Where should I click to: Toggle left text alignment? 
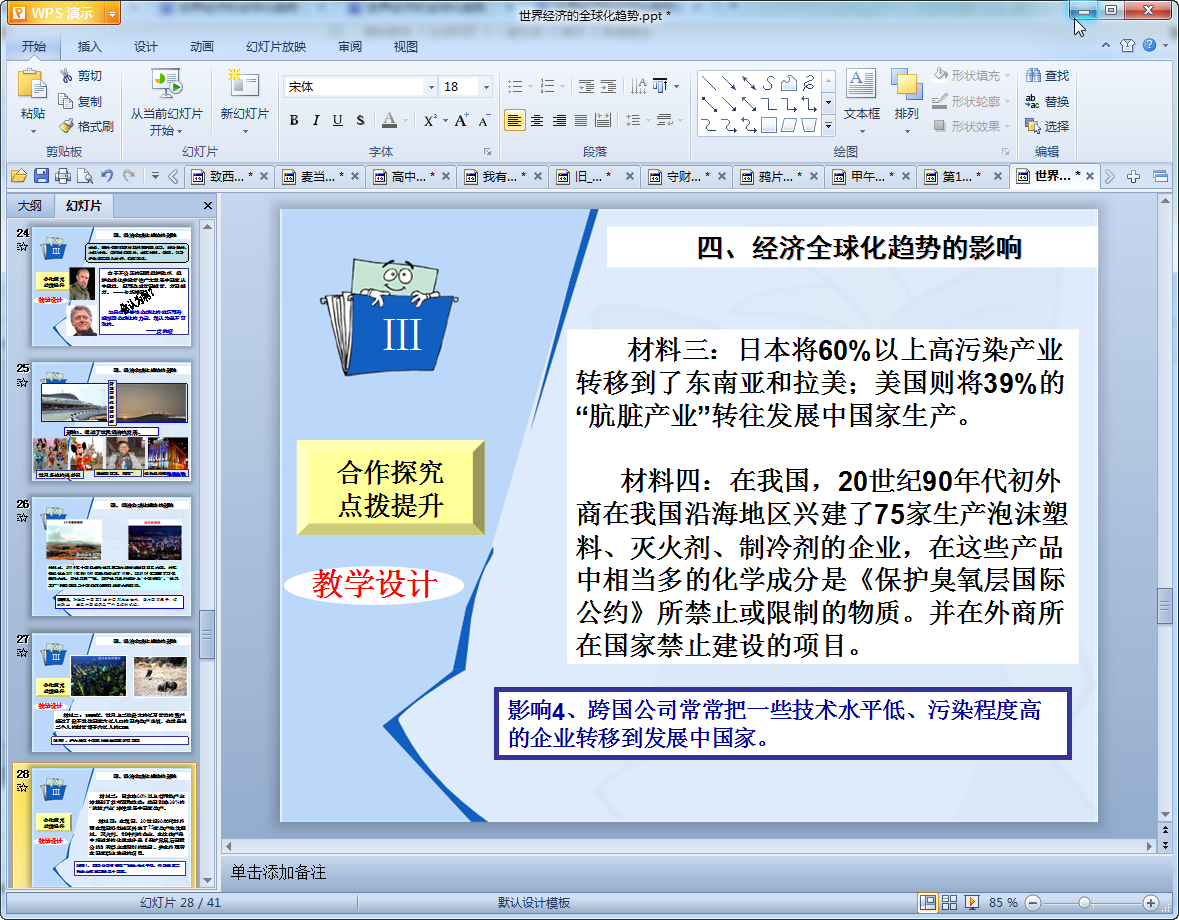(x=514, y=120)
